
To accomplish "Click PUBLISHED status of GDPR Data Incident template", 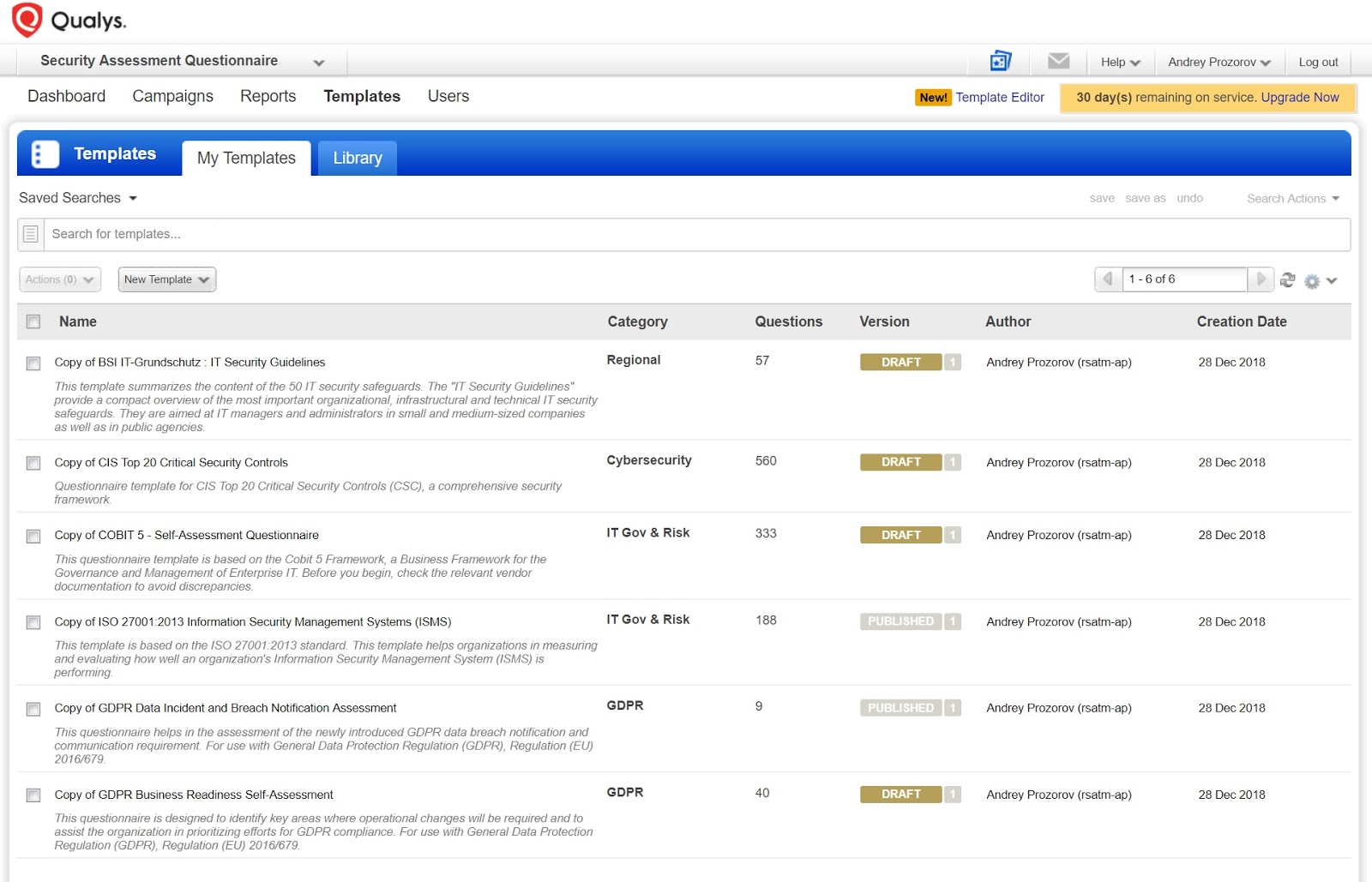I will point(900,708).
